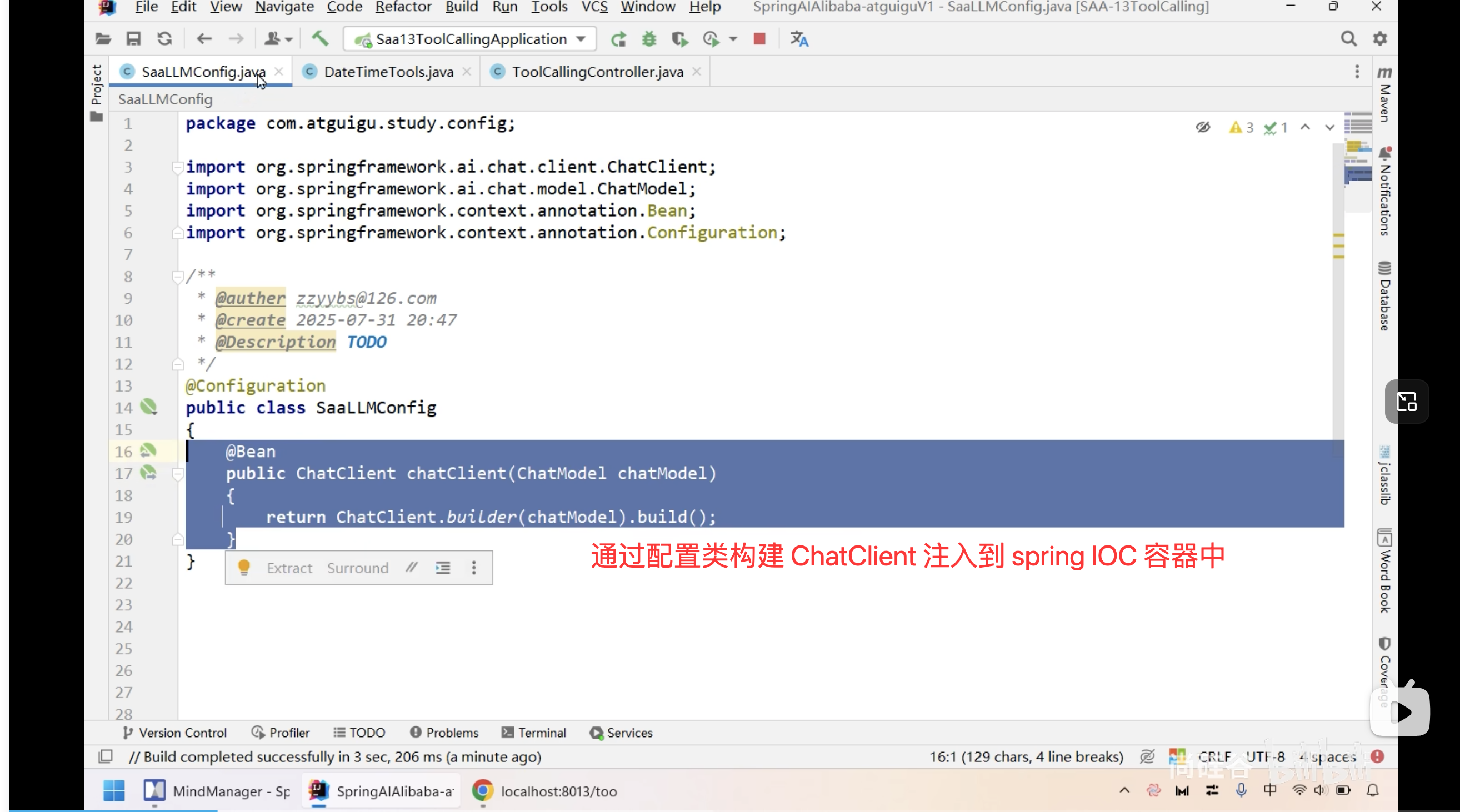Screen dimensions: 1460x812
Task: Click the lightbulb intention icon in popup
Action: [x=244, y=567]
